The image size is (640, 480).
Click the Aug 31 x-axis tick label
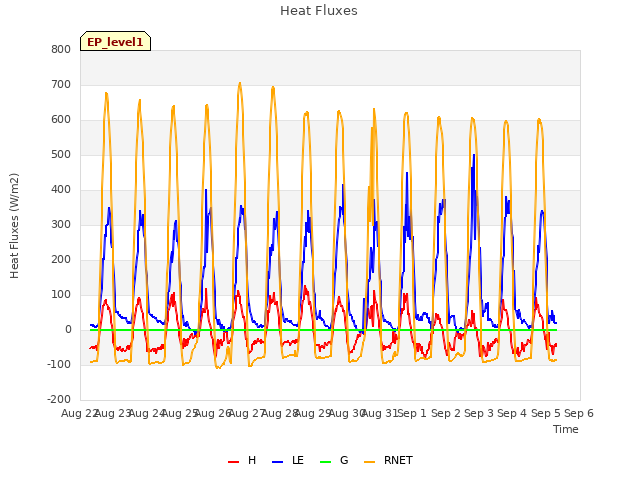380,413
